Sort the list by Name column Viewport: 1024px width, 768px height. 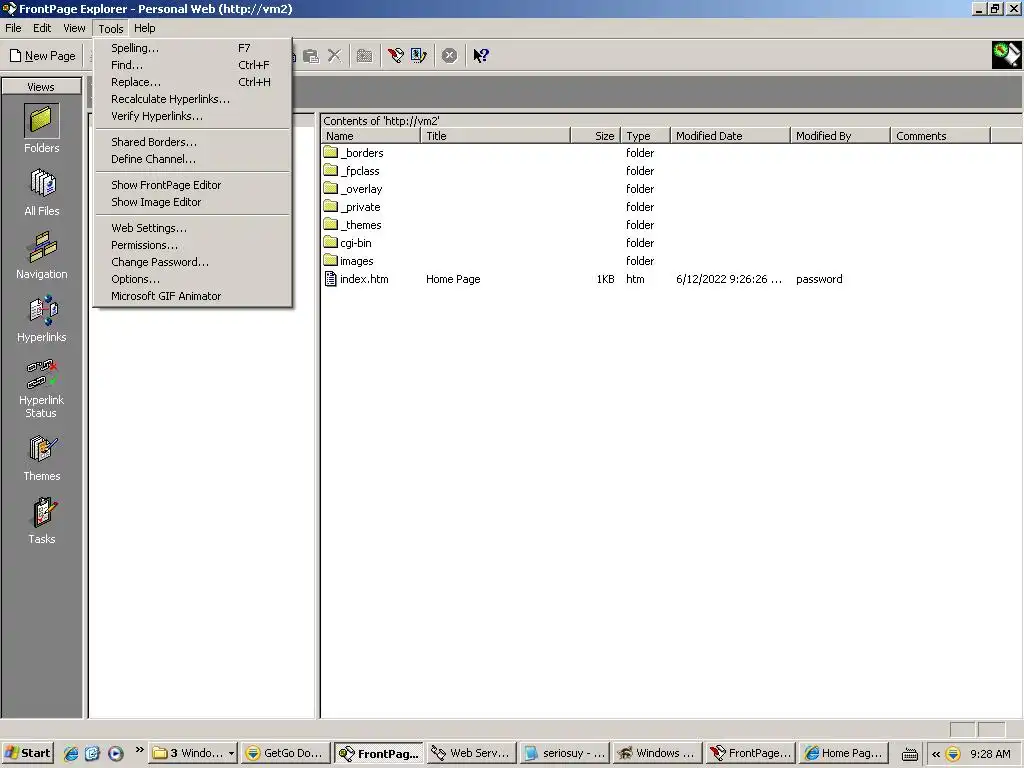click(371, 136)
